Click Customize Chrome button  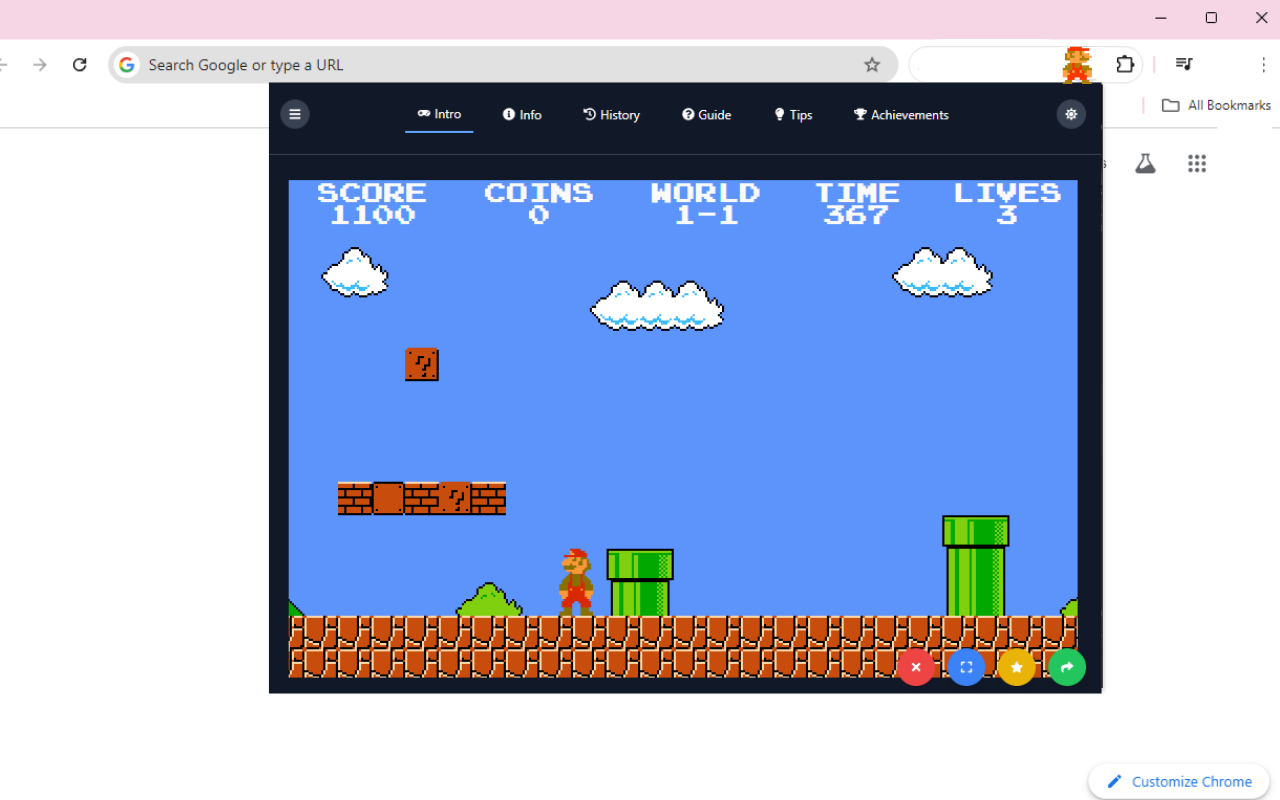(1179, 781)
